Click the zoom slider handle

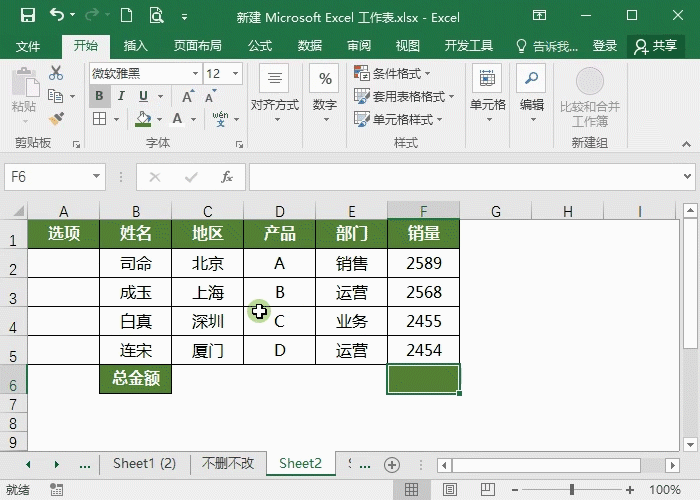pos(572,490)
